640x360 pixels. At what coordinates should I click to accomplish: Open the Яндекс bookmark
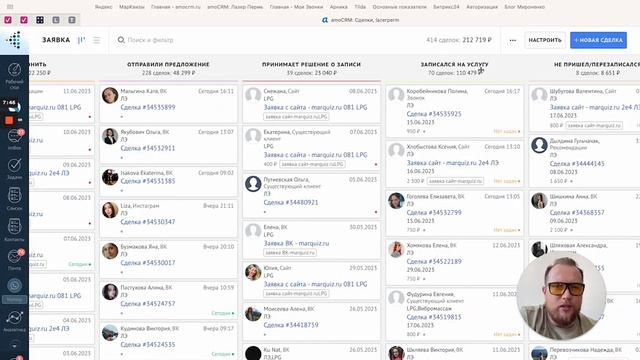(103, 7)
